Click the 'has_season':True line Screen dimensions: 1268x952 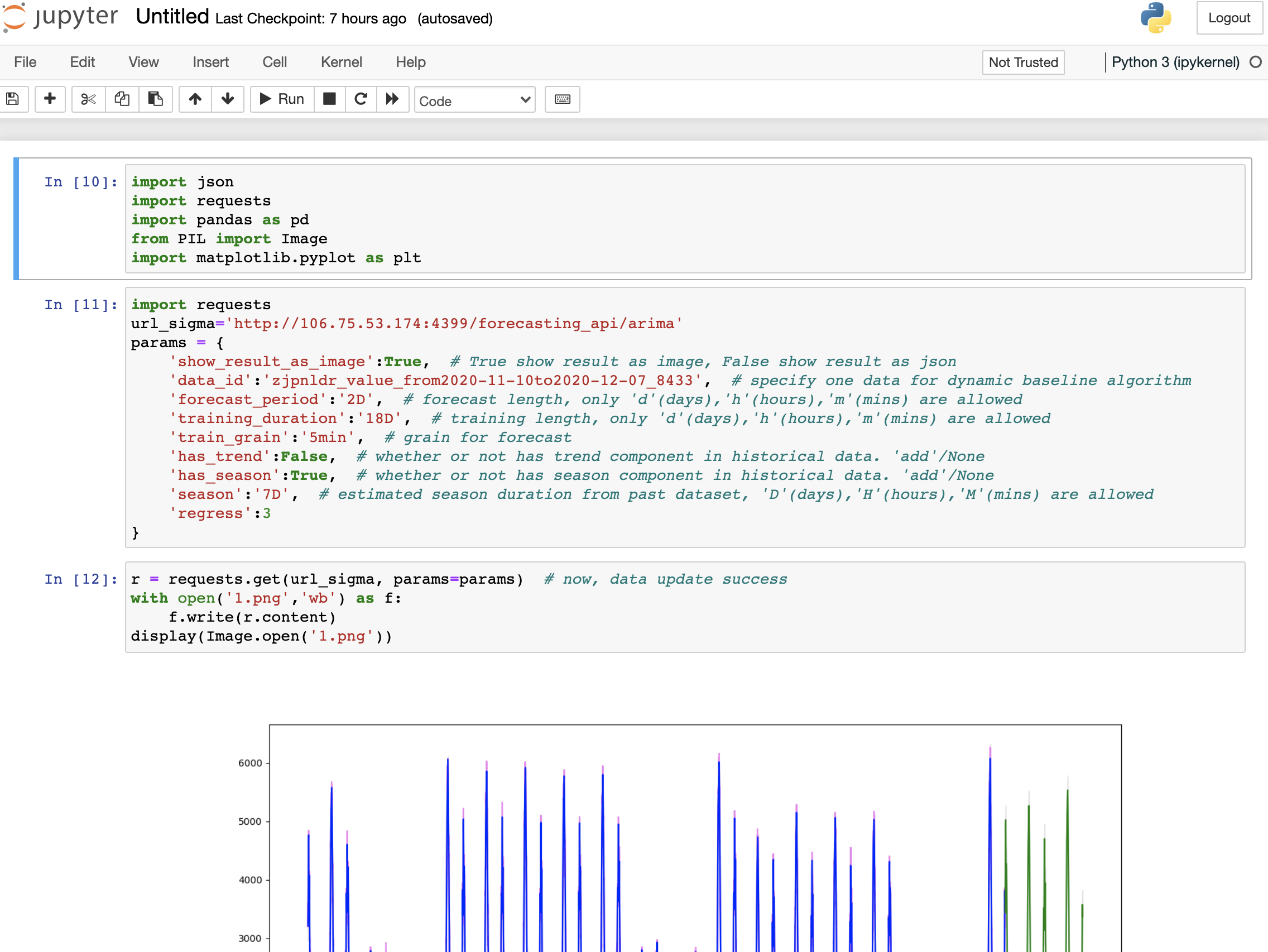582,475
